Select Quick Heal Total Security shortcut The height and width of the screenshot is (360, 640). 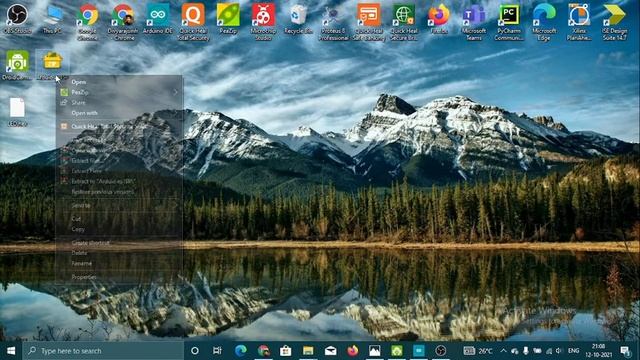[193, 22]
